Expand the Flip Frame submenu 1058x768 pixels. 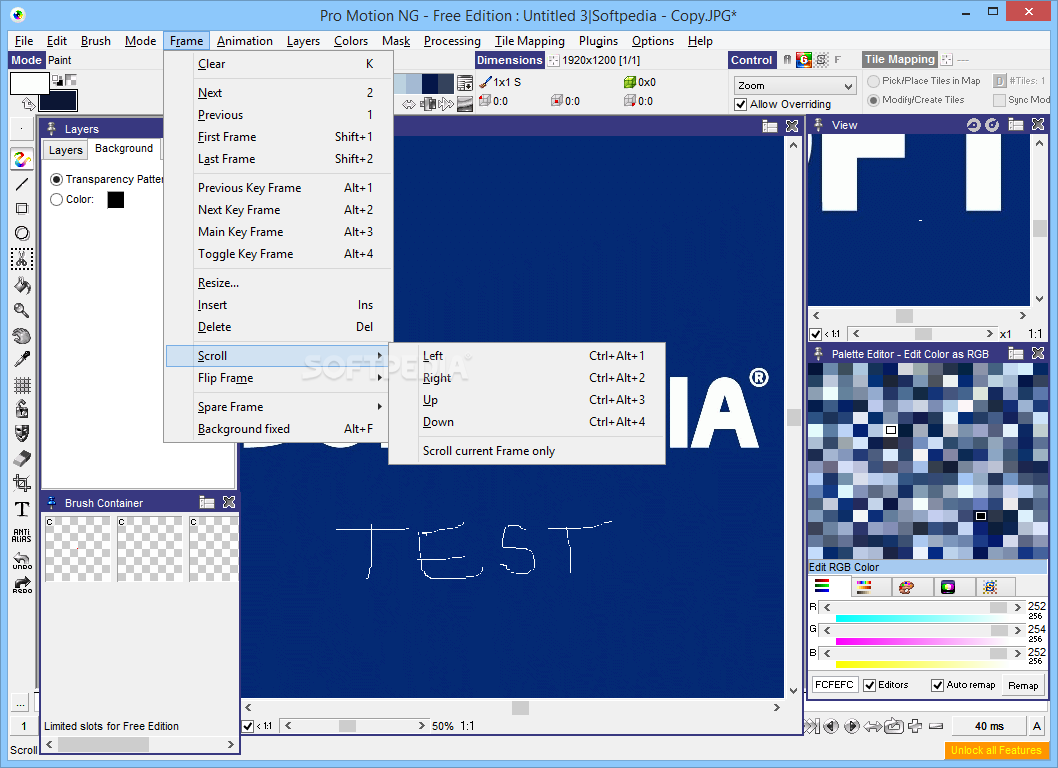click(277, 378)
